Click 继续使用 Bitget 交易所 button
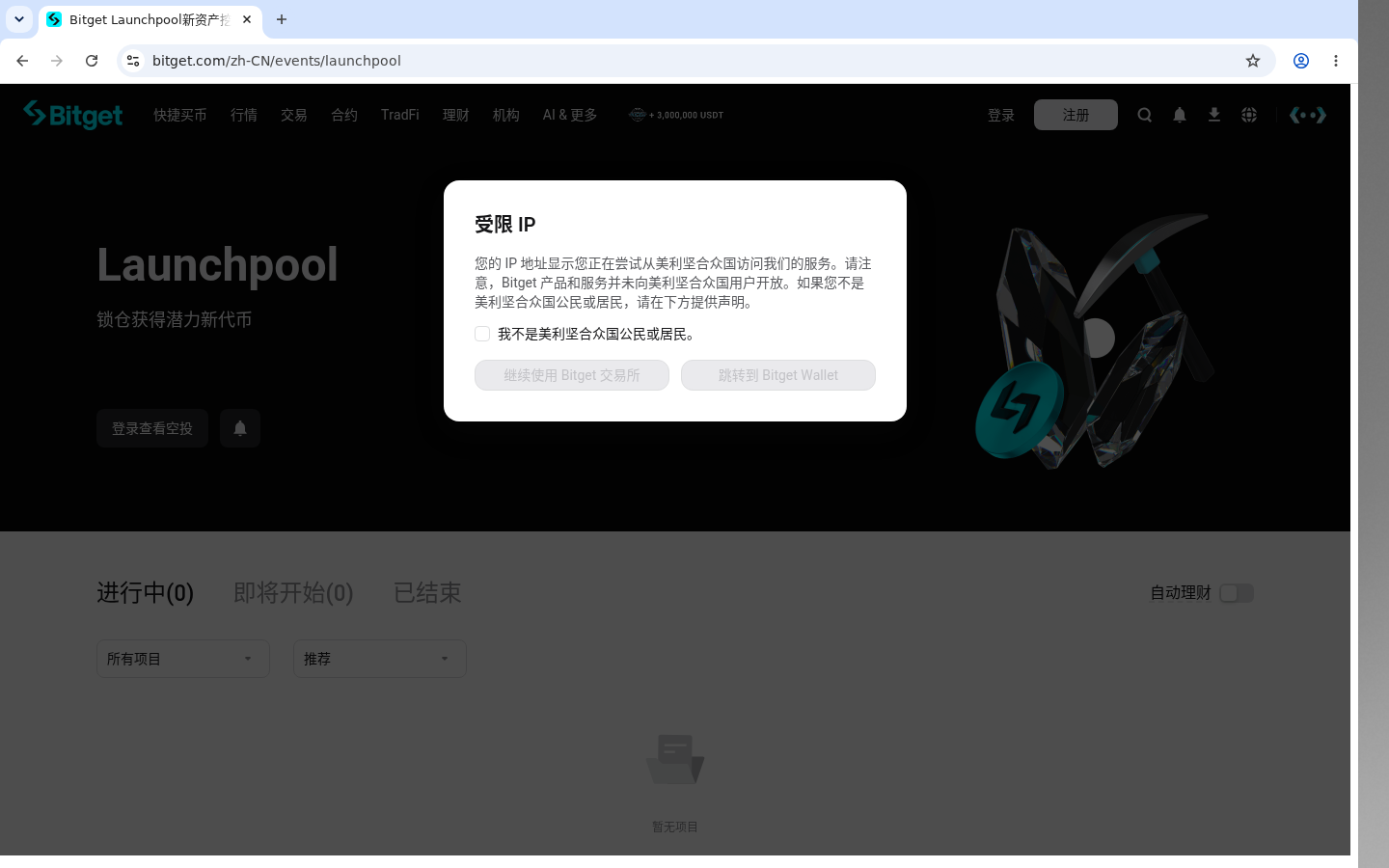 coord(572,375)
